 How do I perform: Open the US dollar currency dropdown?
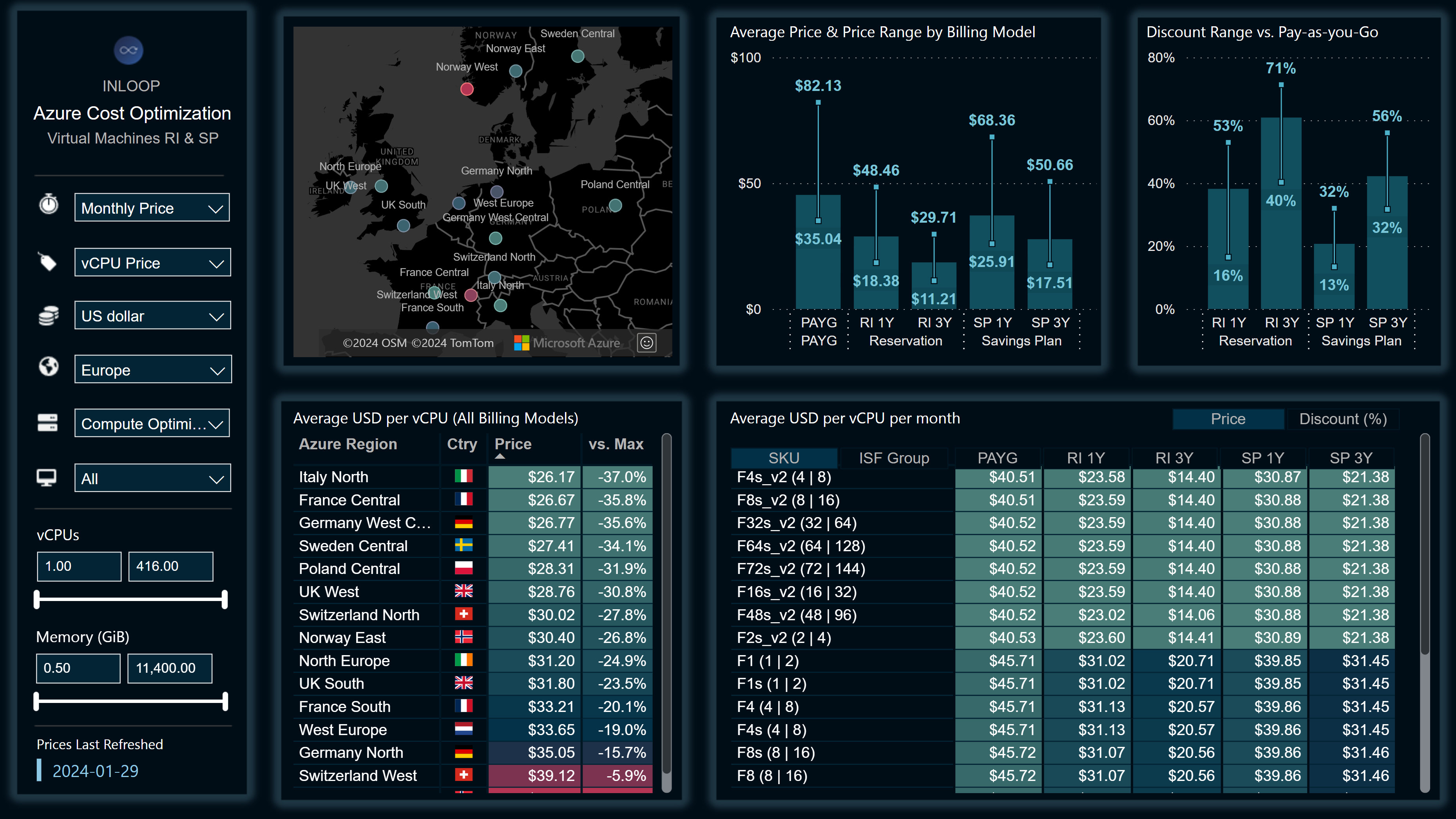pyautogui.click(x=152, y=316)
